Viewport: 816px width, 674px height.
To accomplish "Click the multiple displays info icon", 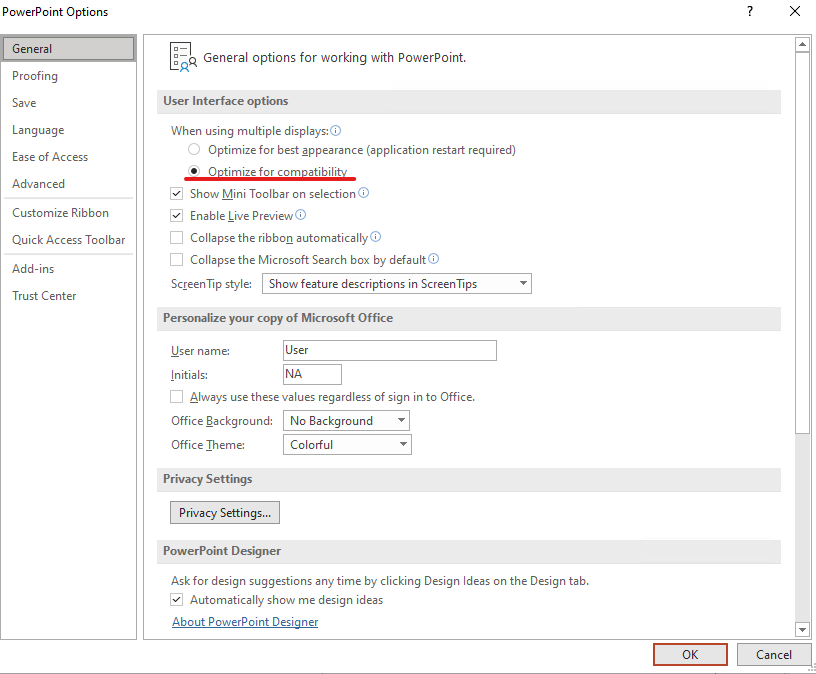I will click(336, 131).
